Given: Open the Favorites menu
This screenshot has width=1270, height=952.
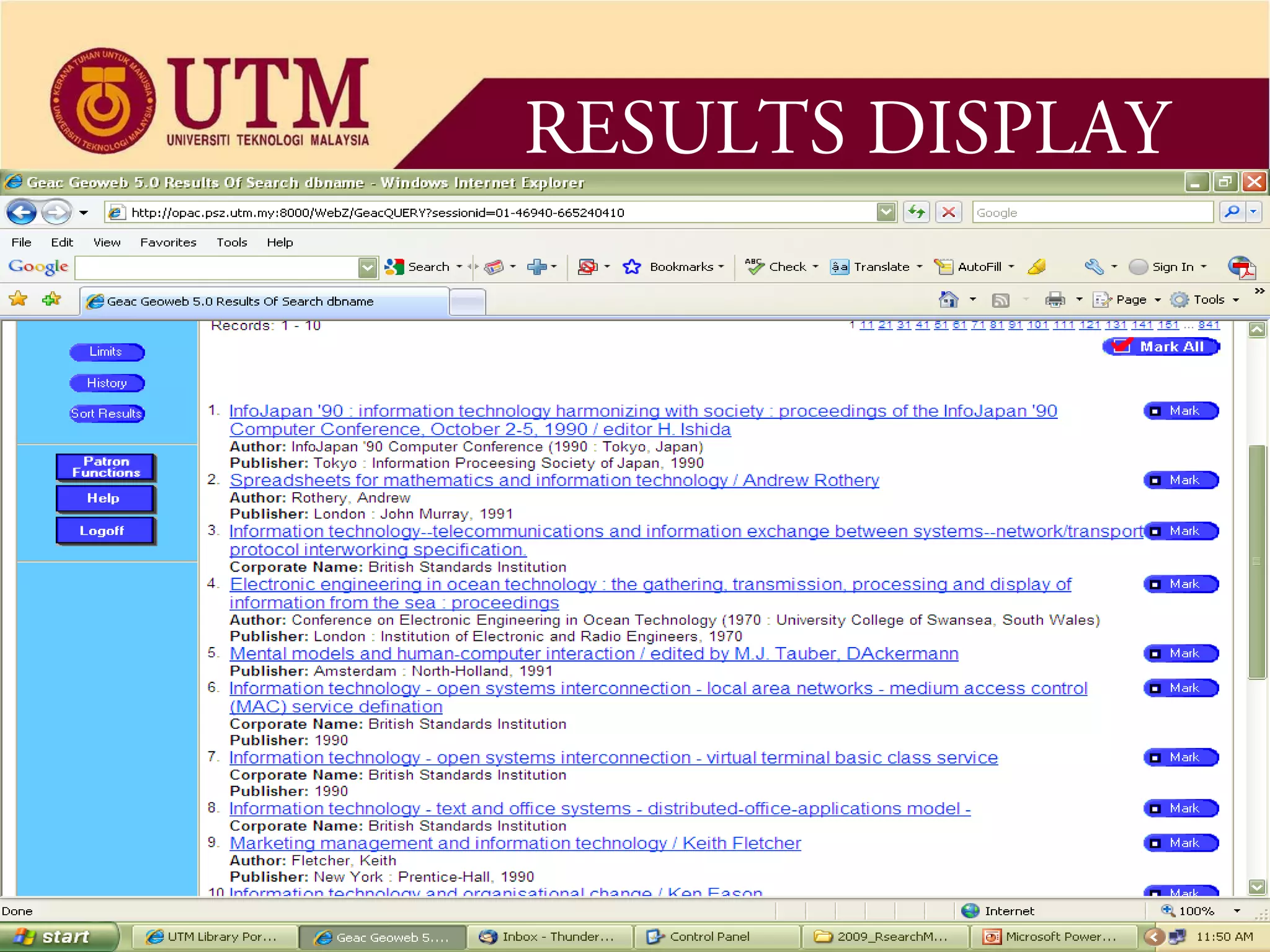Looking at the screenshot, I should coord(168,242).
